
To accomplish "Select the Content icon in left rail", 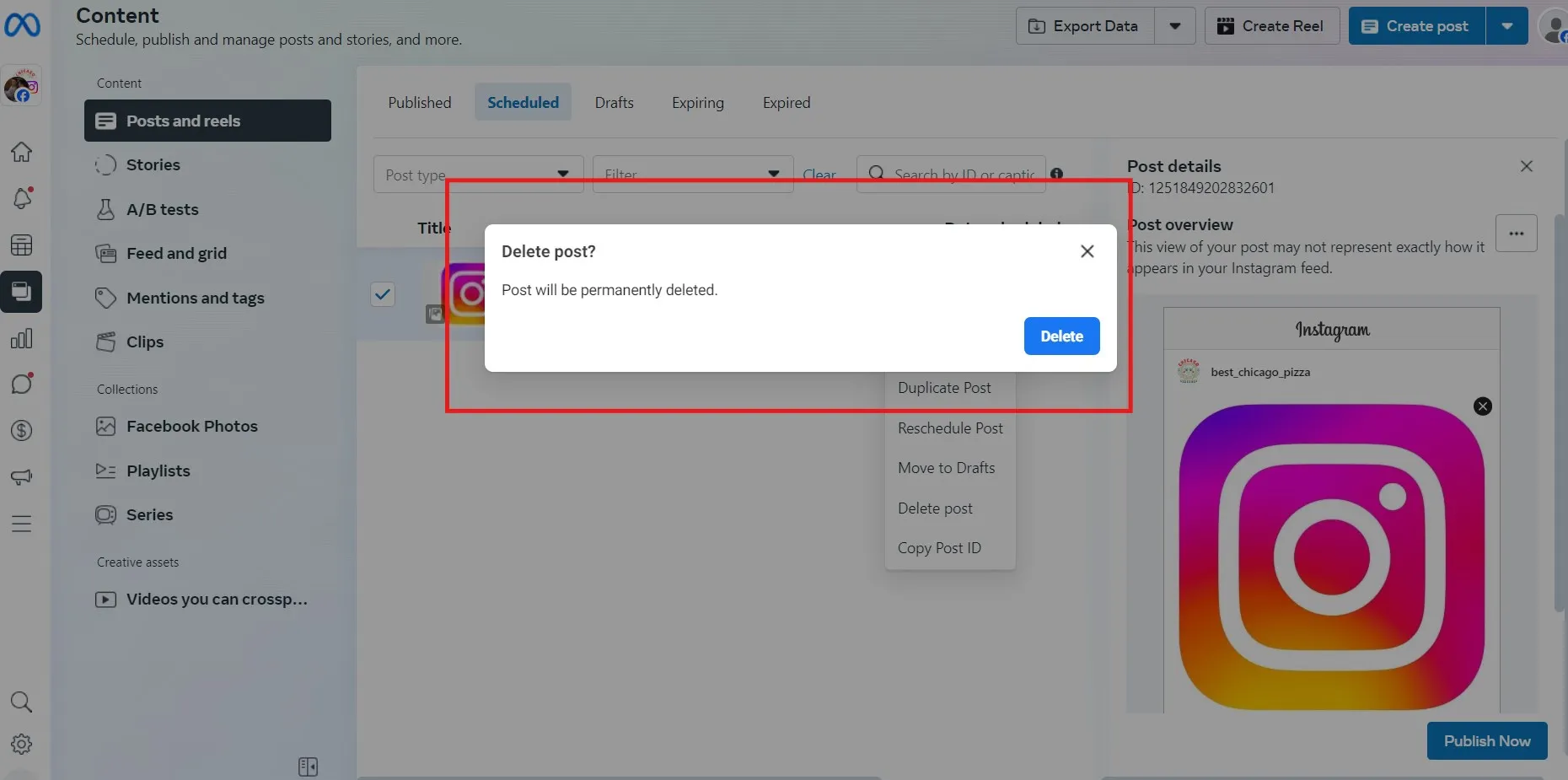I will pyautogui.click(x=21, y=292).
